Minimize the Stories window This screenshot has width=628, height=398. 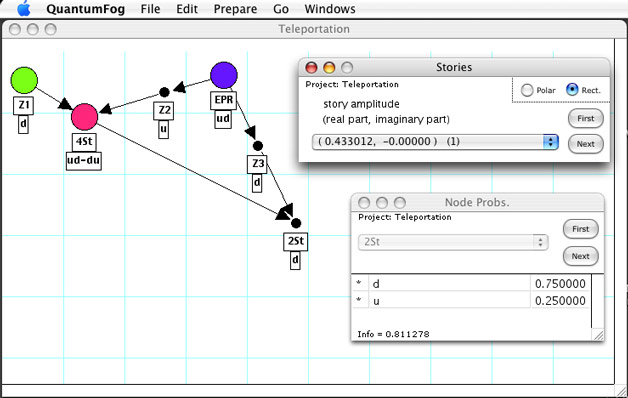click(329, 68)
